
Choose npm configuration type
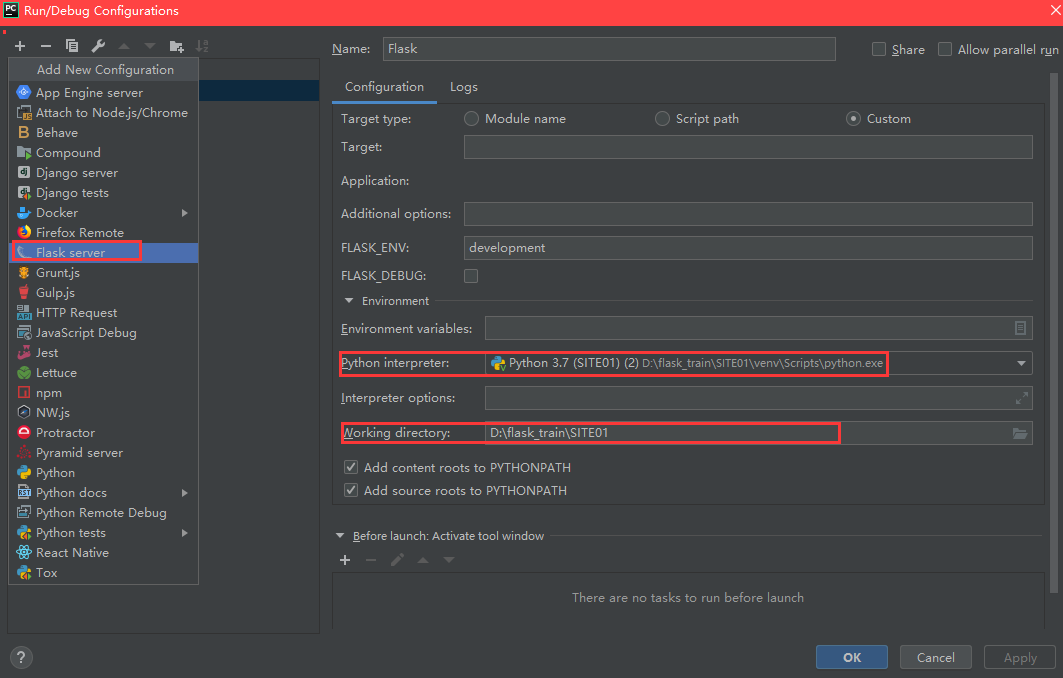(104, 393)
